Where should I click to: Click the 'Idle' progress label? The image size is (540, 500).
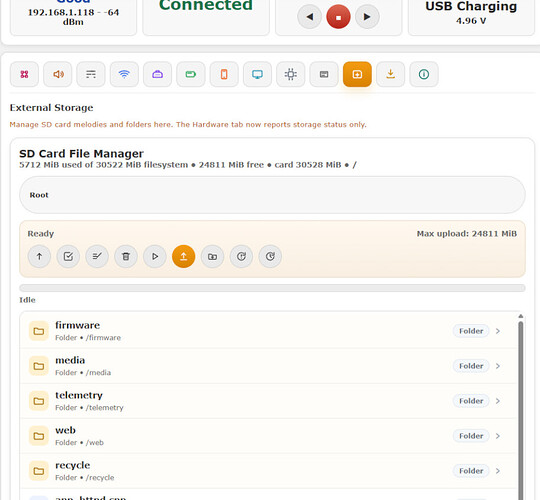(27, 300)
